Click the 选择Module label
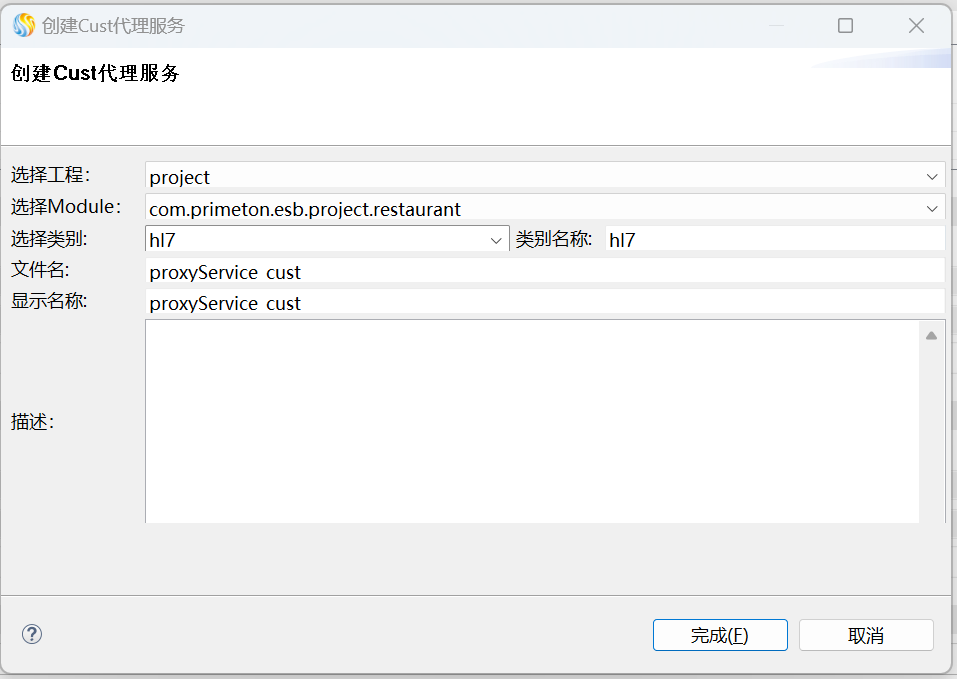The width and height of the screenshot is (957, 679). point(66,207)
